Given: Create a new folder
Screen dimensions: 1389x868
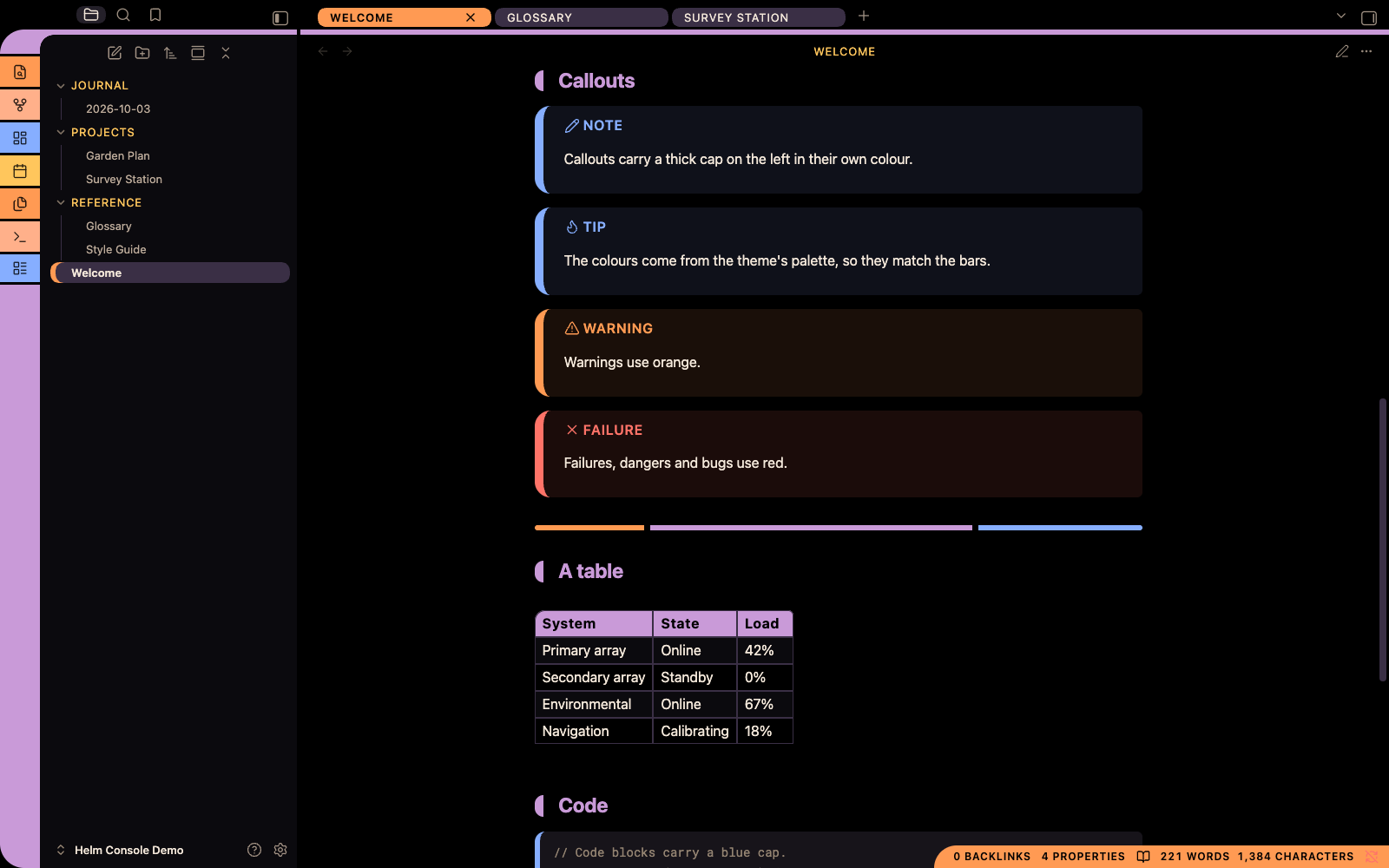Looking at the screenshot, I should (x=142, y=53).
